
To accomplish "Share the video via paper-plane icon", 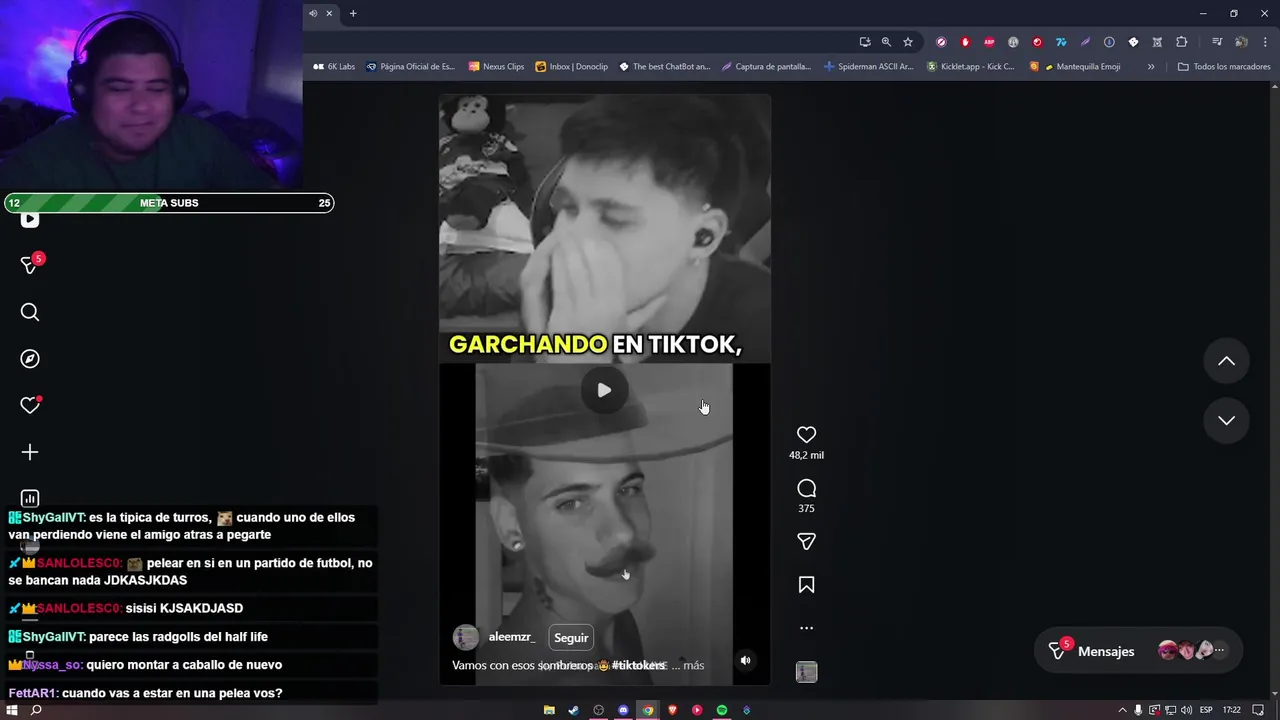I will (x=806, y=541).
